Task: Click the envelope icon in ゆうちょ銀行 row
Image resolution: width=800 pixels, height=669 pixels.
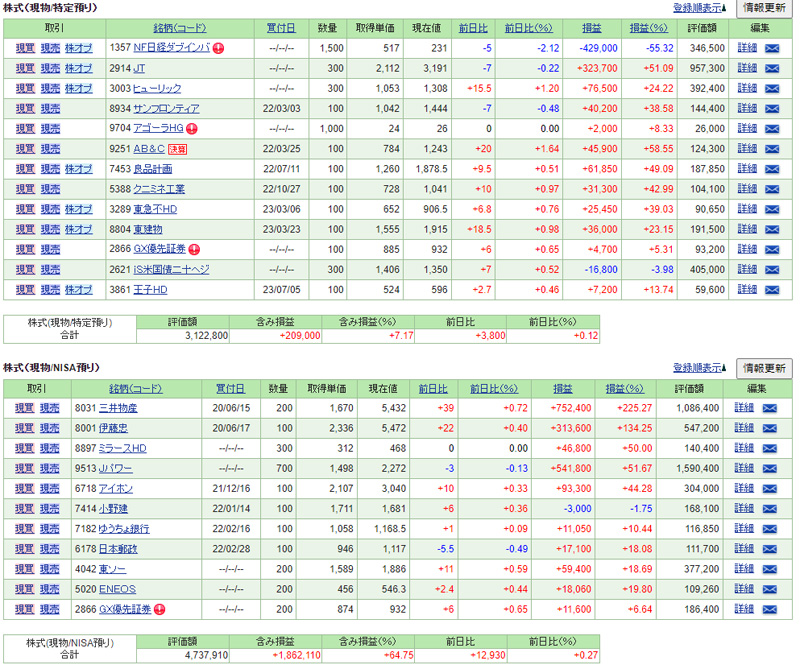Action: [x=769, y=529]
